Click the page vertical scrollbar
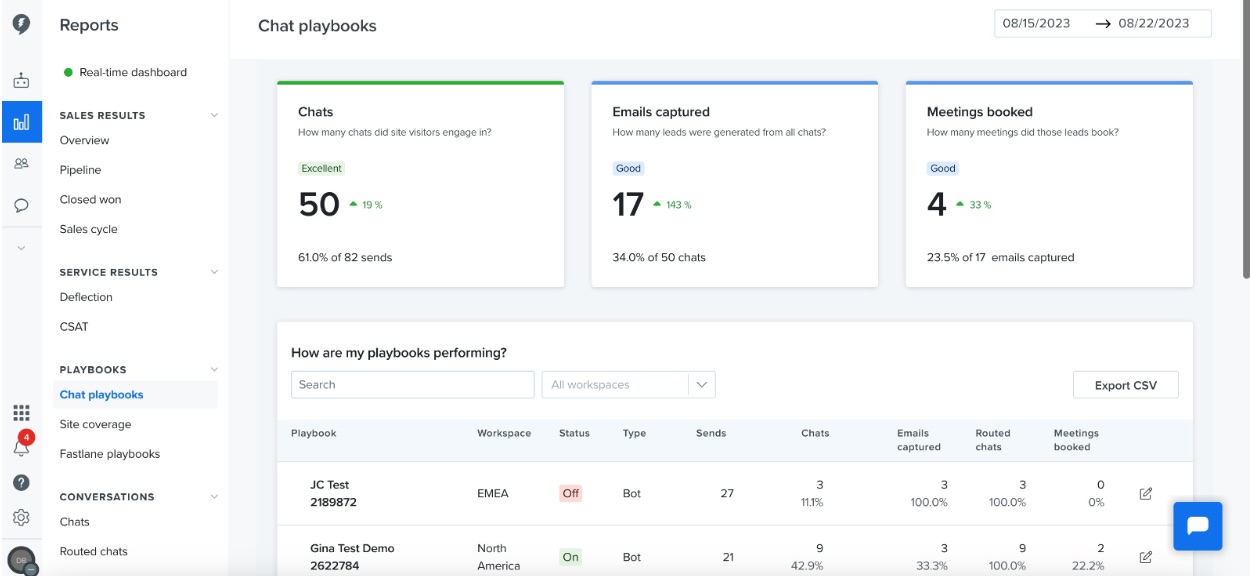The image size is (1250, 576). (1245, 140)
